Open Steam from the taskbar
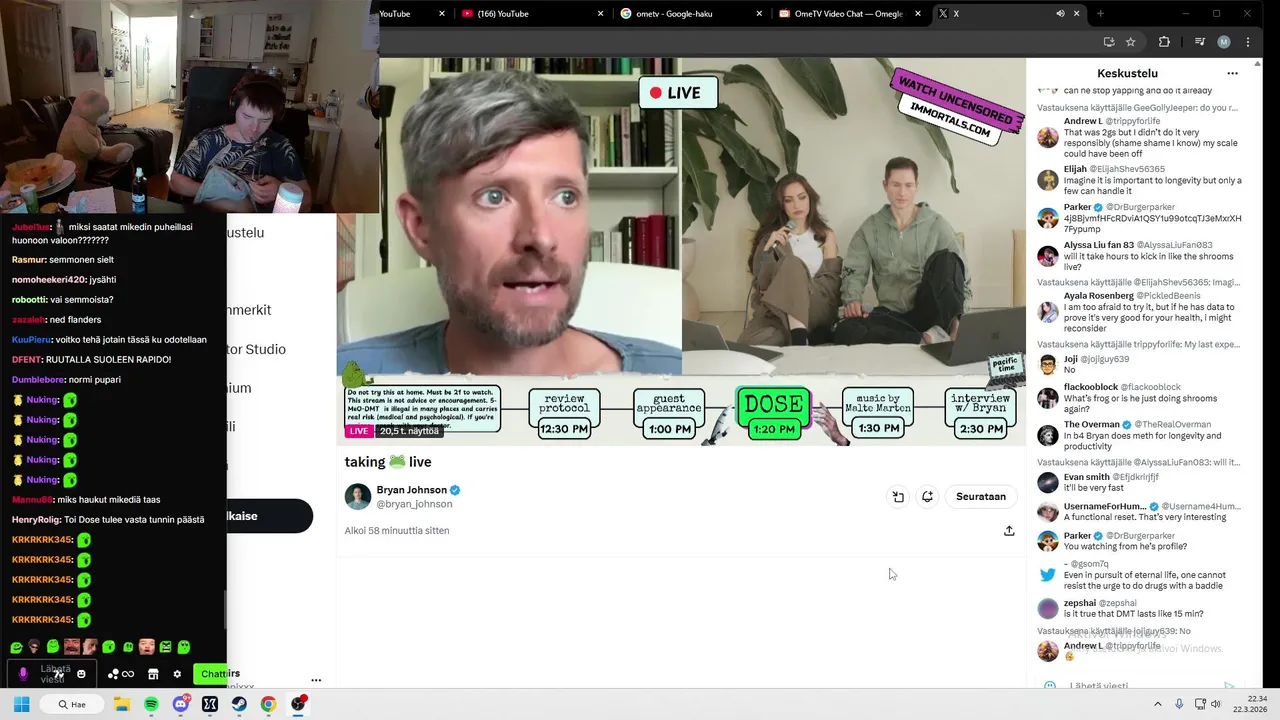 [x=239, y=704]
